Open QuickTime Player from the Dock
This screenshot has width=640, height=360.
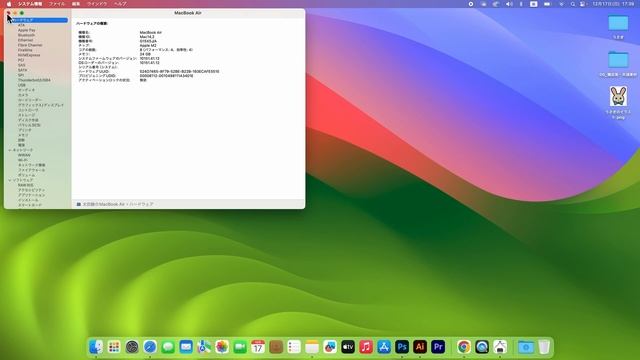pyautogui.click(x=482, y=347)
